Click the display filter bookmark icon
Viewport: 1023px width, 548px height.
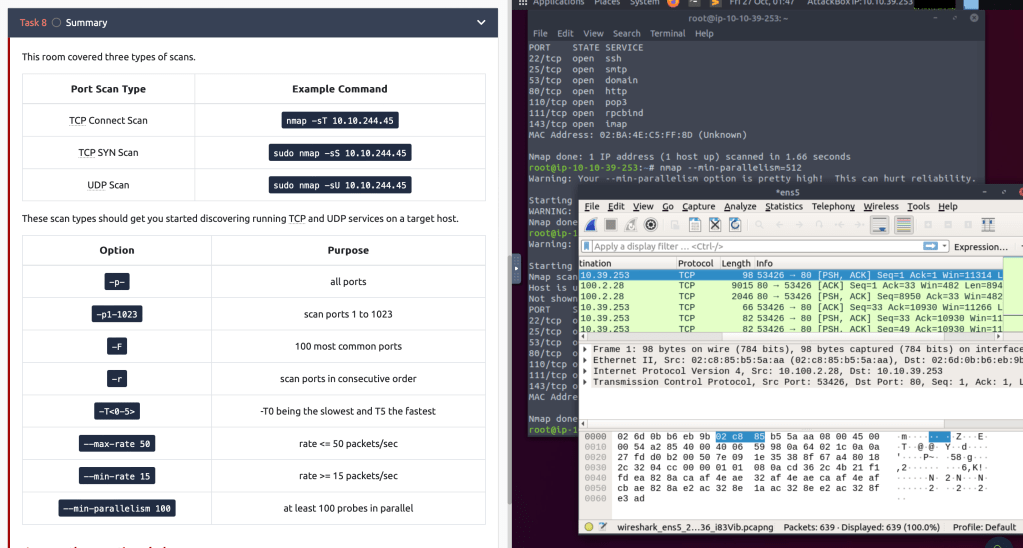point(588,246)
